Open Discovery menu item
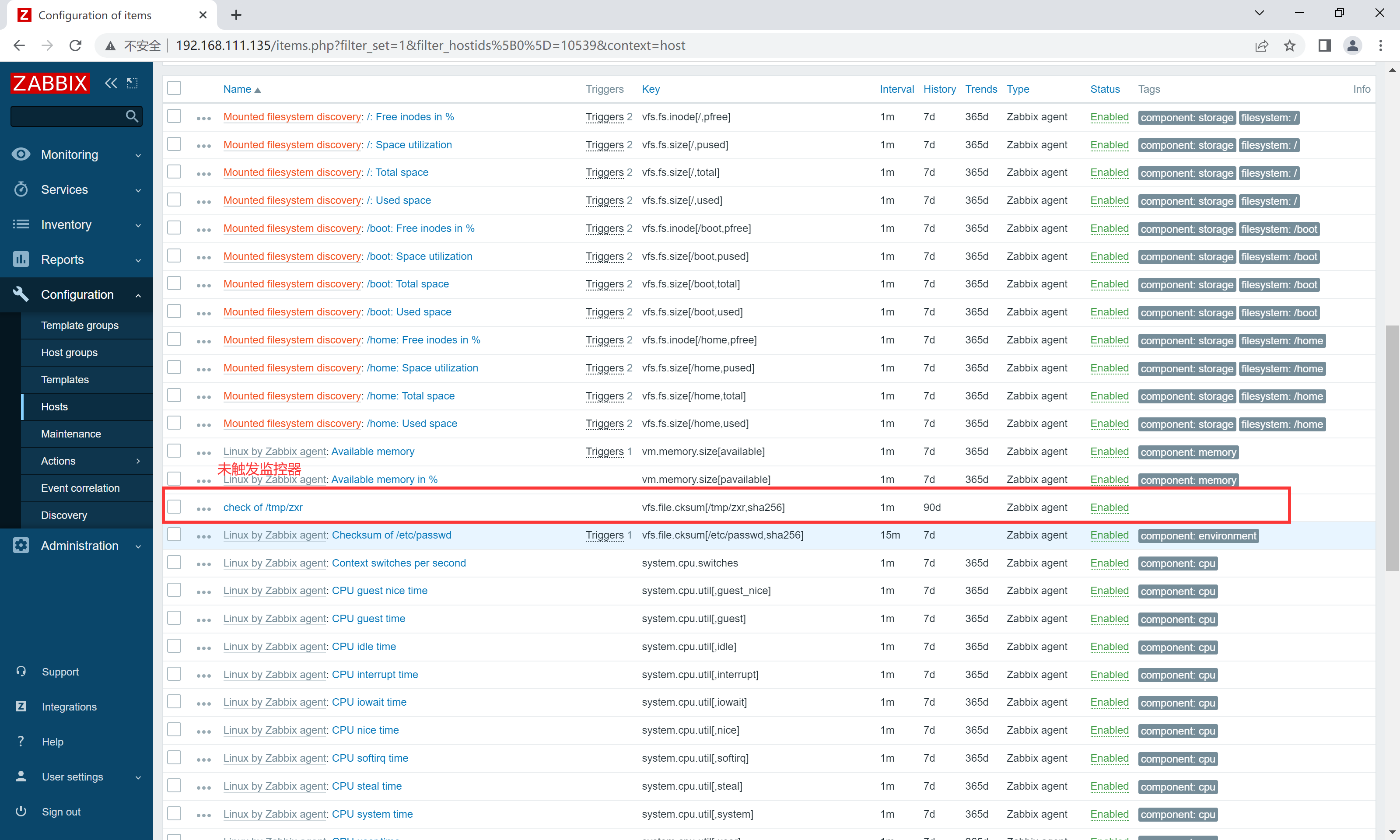Image resolution: width=1400 pixels, height=840 pixels. tap(64, 515)
